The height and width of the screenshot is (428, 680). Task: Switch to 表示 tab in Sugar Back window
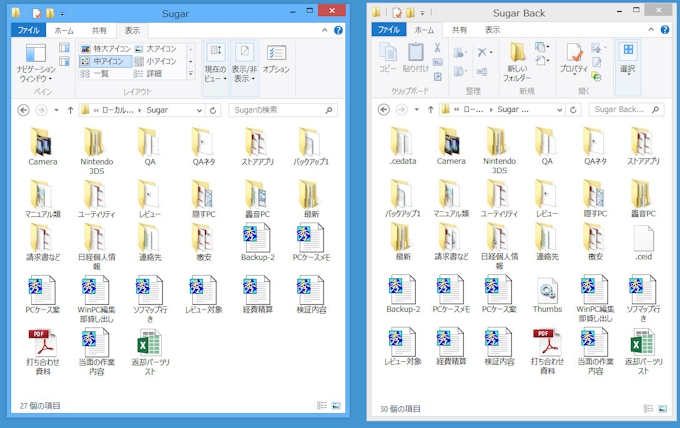[492, 30]
